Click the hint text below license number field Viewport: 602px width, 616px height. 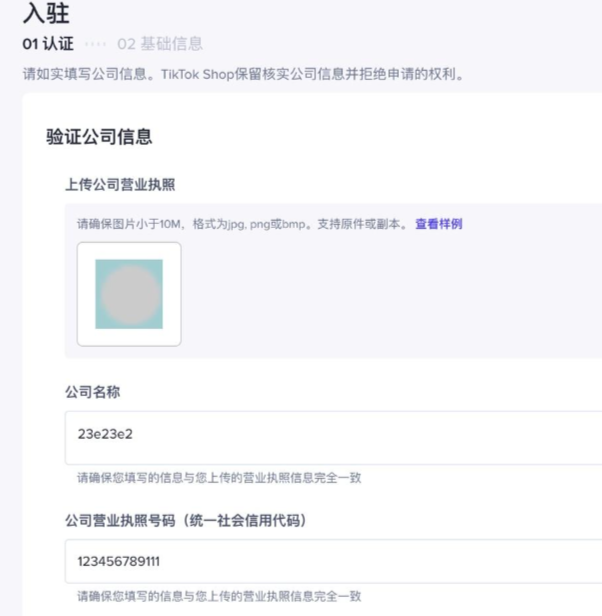[x=219, y=596]
